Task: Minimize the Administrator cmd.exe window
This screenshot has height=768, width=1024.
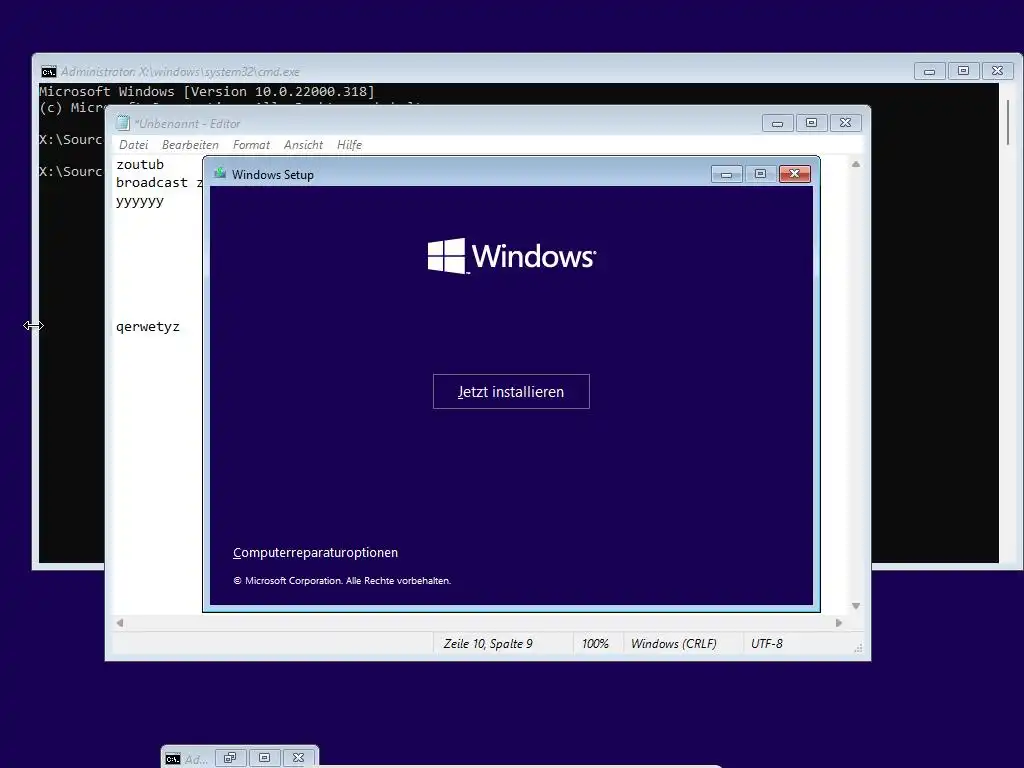Action: [929, 71]
